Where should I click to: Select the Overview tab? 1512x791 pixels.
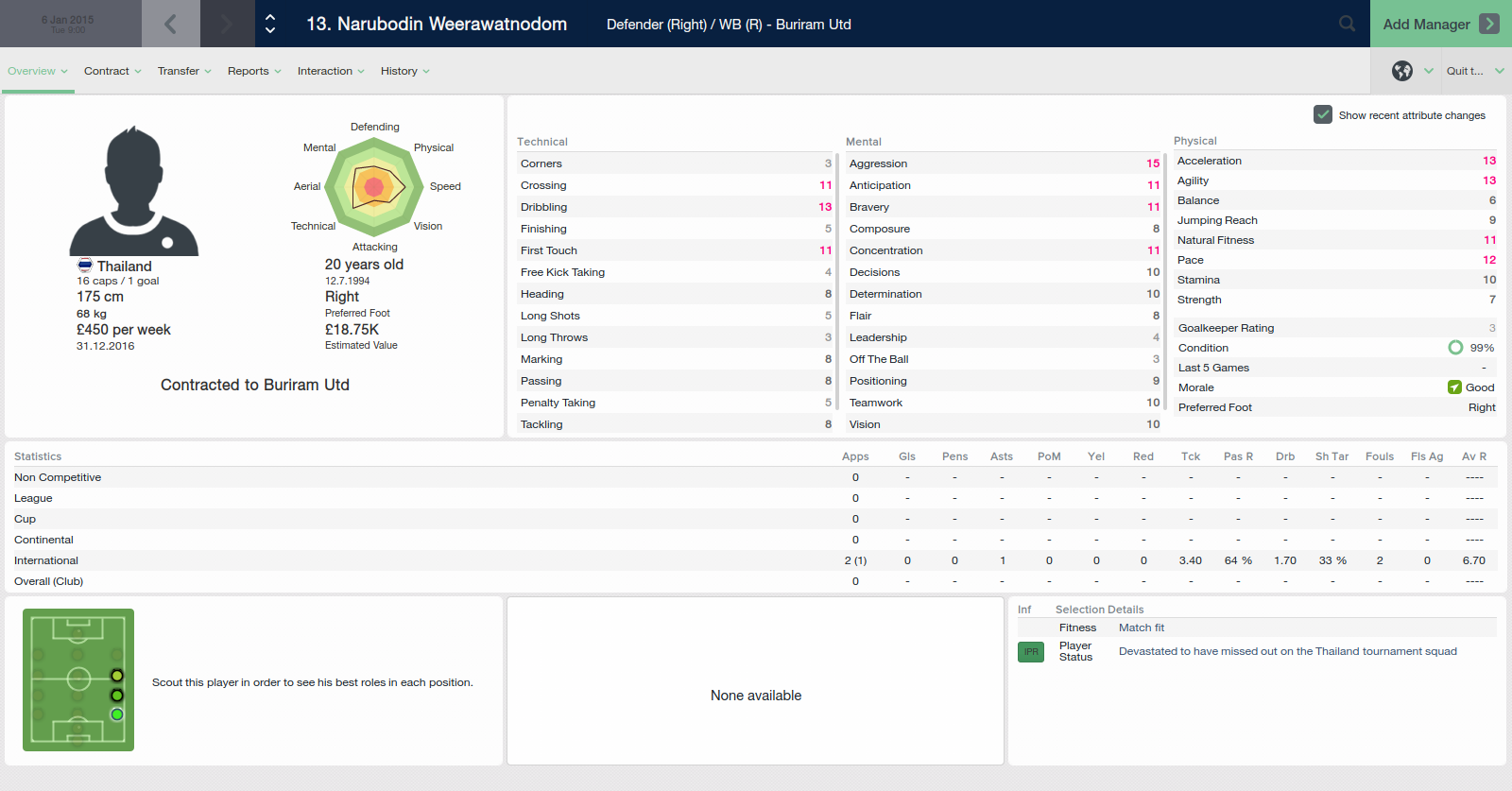(x=38, y=71)
